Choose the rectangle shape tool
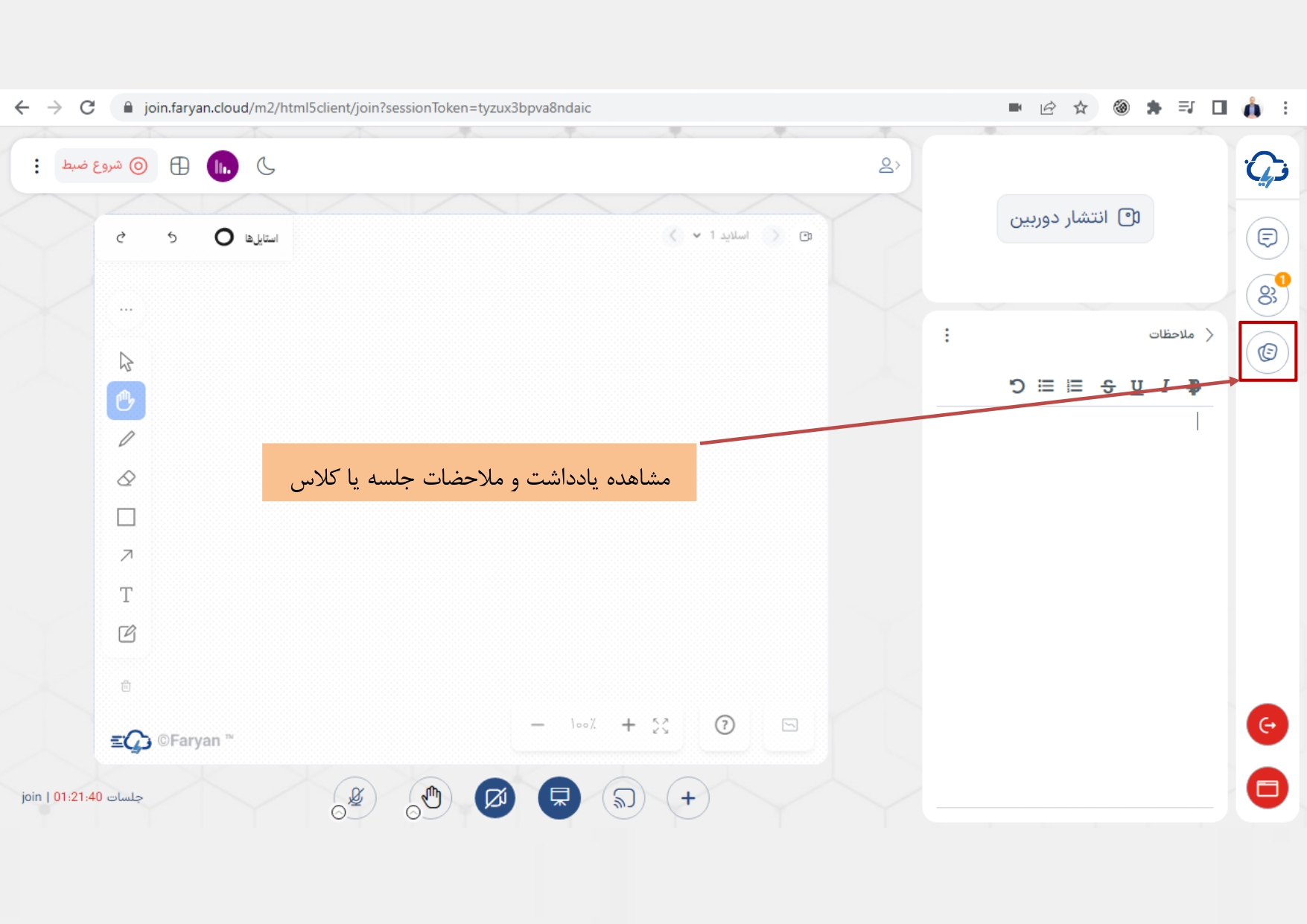 point(127,517)
